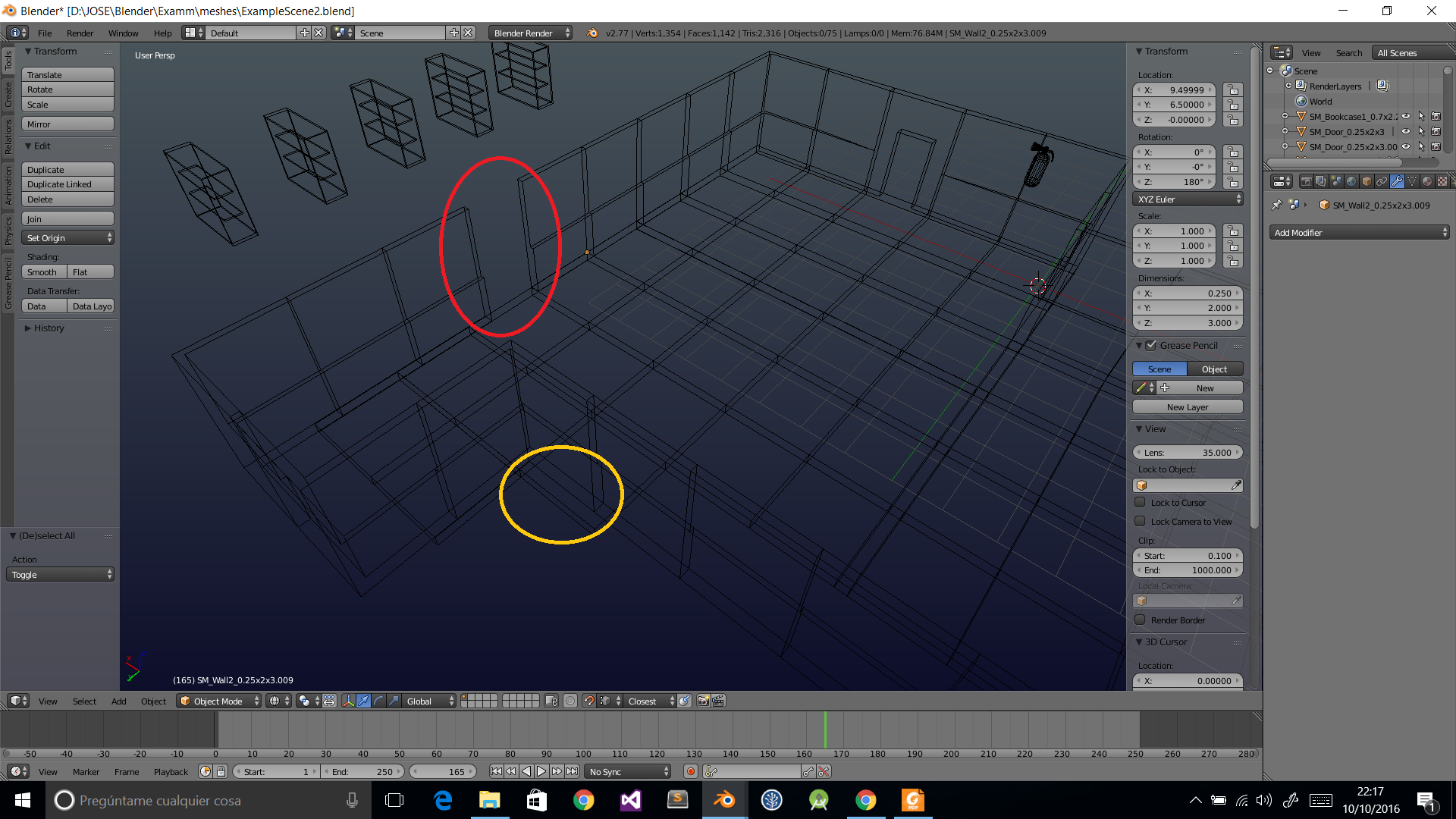Click the restrict render camera for SM_Door_0.25x2x3
Image resolution: width=1456 pixels, height=819 pixels.
[1436, 131]
